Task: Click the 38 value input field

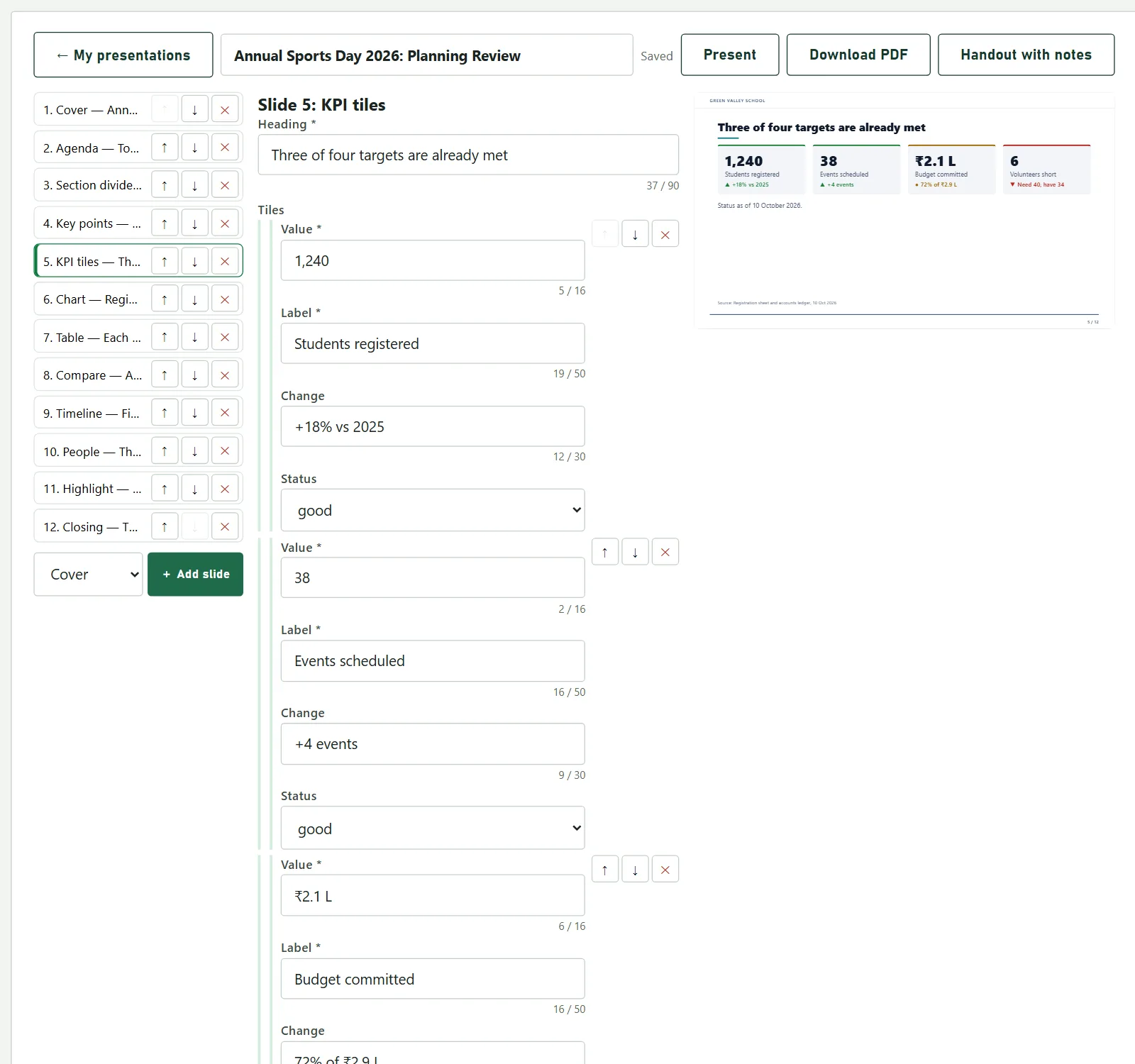Action: [433, 577]
